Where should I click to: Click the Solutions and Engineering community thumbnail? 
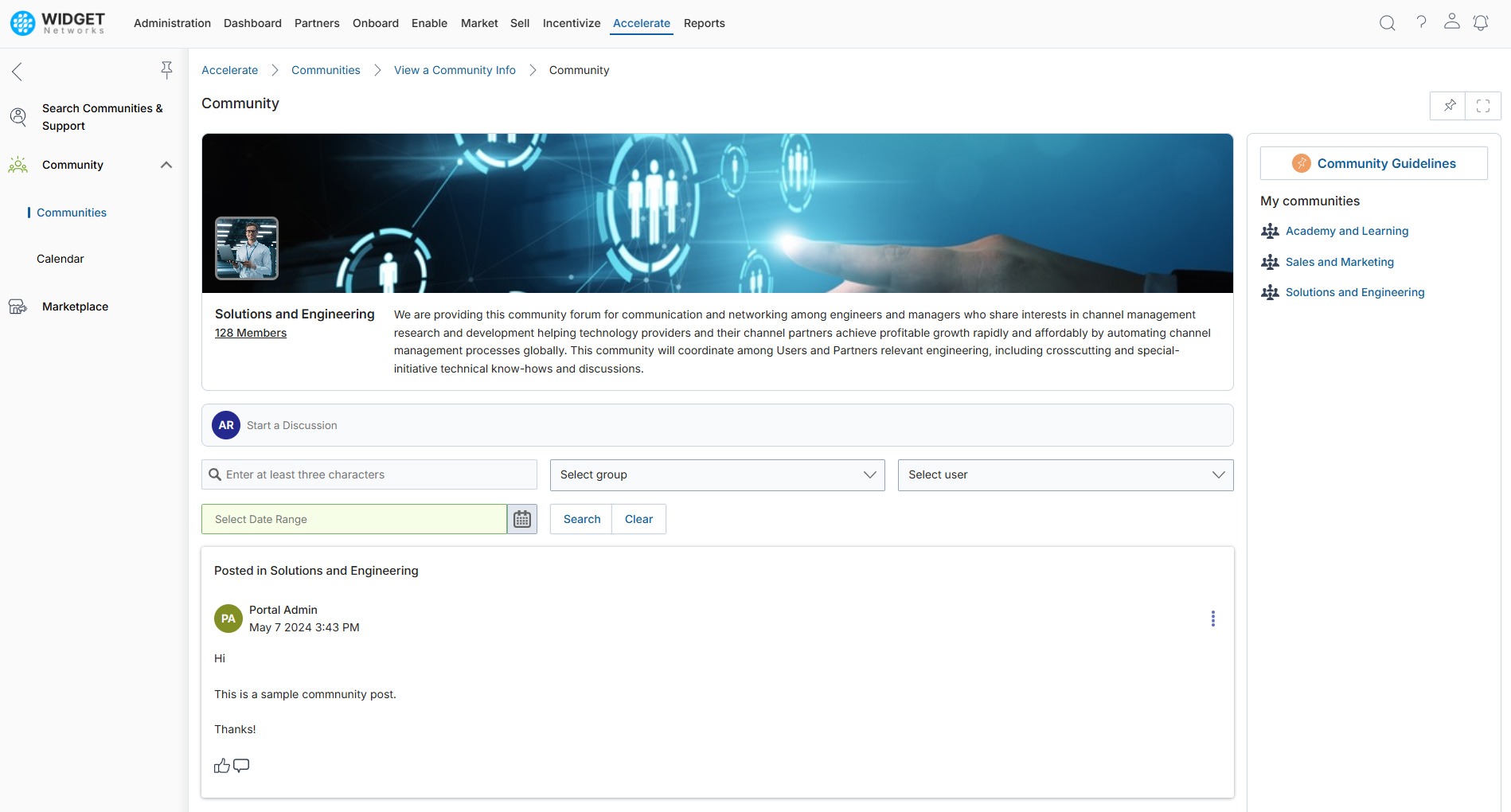tap(247, 248)
